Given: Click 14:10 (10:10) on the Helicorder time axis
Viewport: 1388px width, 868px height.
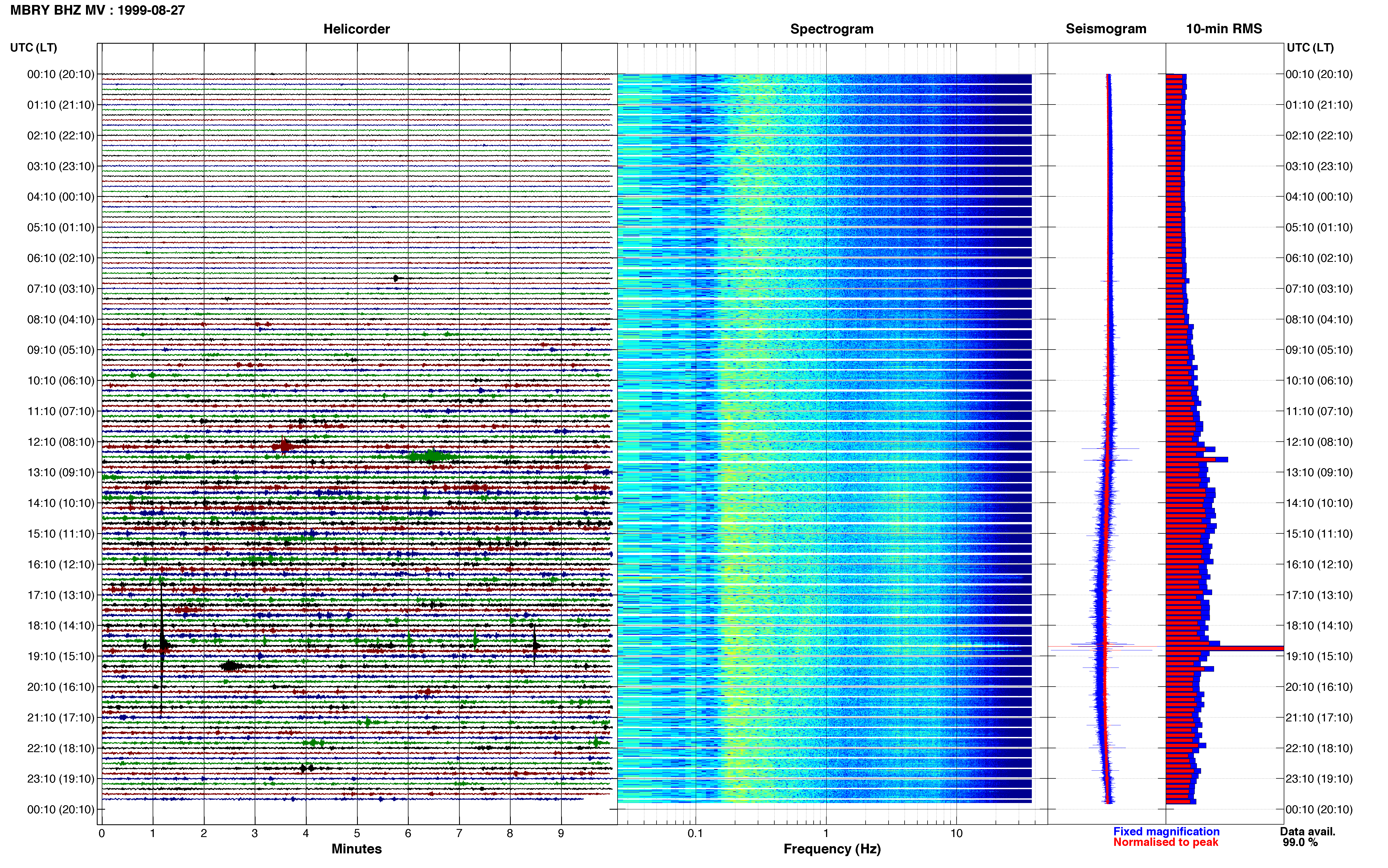Looking at the screenshot, I should pos(61,504).
